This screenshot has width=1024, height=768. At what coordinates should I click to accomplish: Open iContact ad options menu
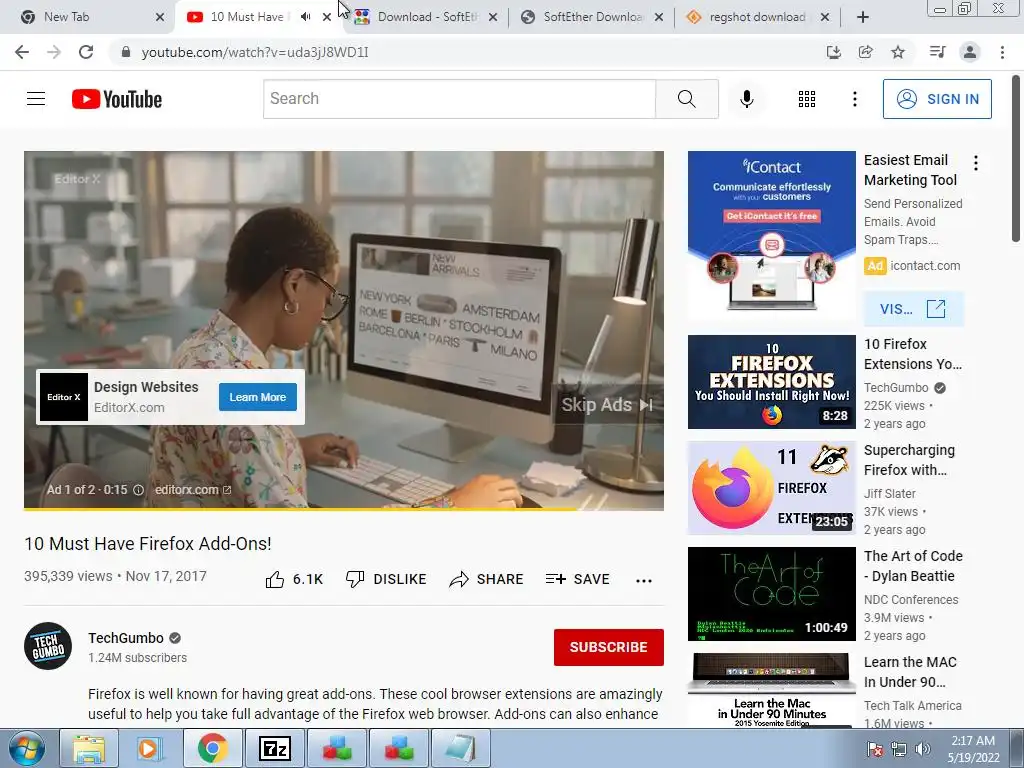976,163
